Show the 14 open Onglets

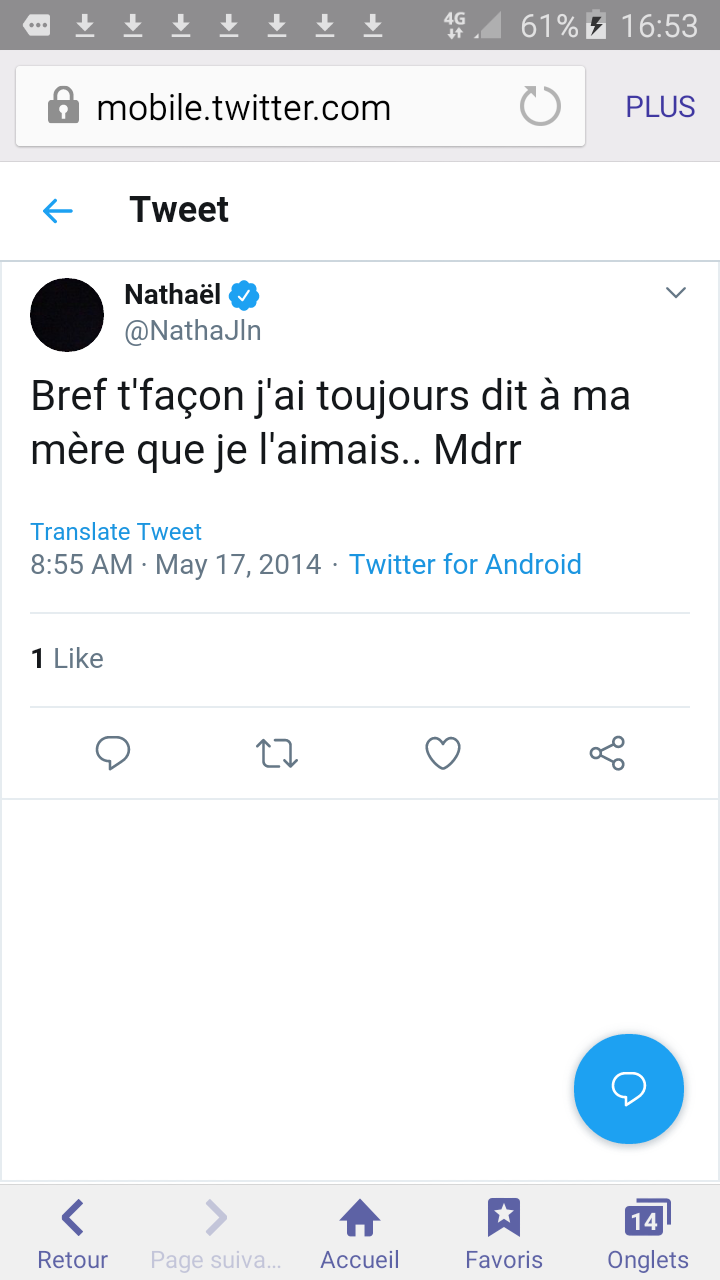tap(648, 1235)
